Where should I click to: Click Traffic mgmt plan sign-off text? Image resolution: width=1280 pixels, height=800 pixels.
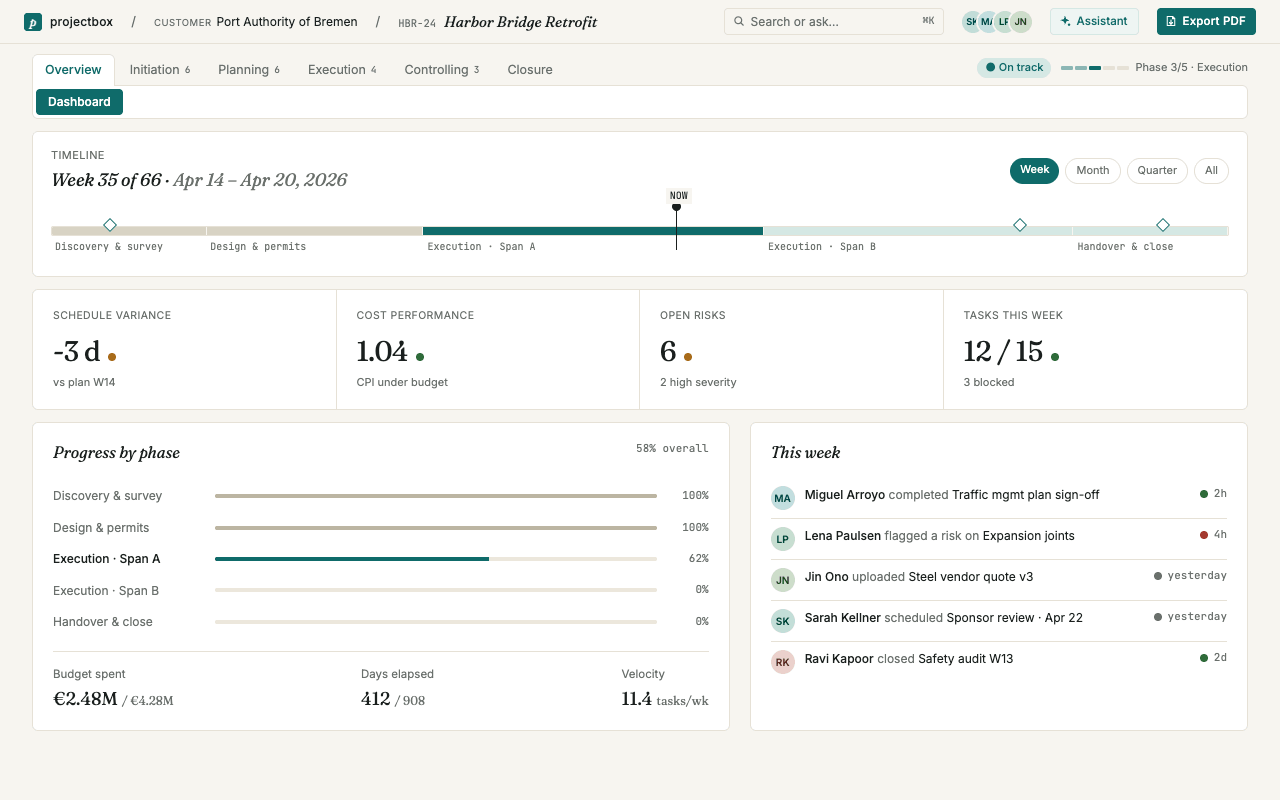point(1026,495)
